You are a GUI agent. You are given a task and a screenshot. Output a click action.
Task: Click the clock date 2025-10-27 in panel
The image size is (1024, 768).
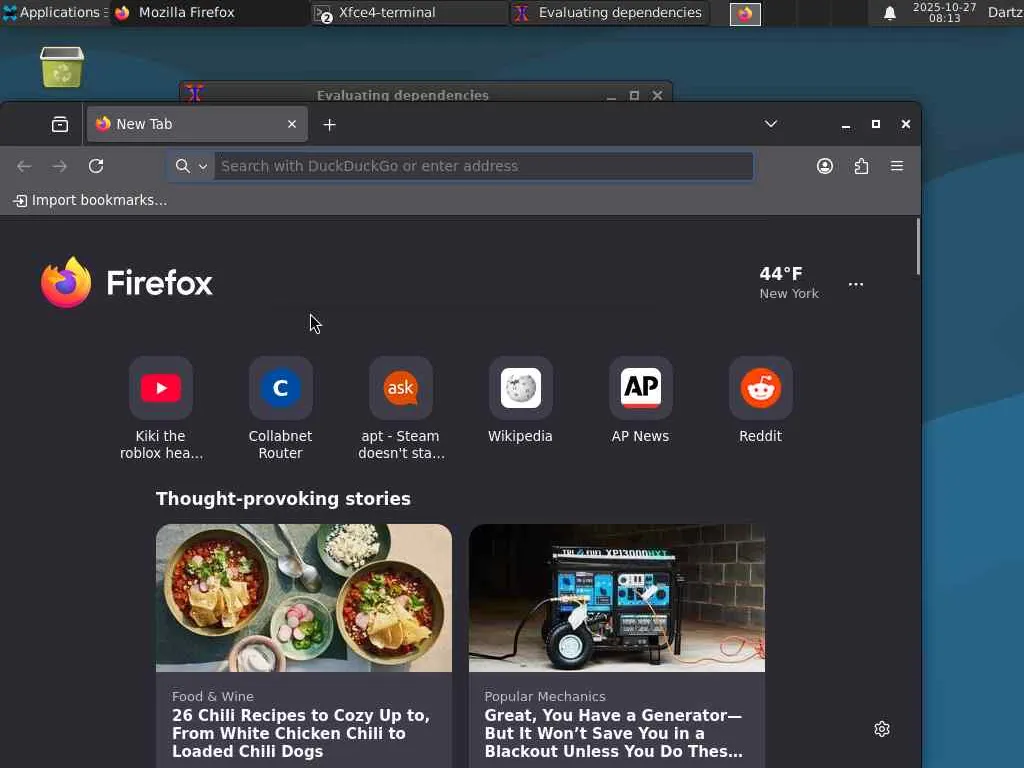point(944,12)
